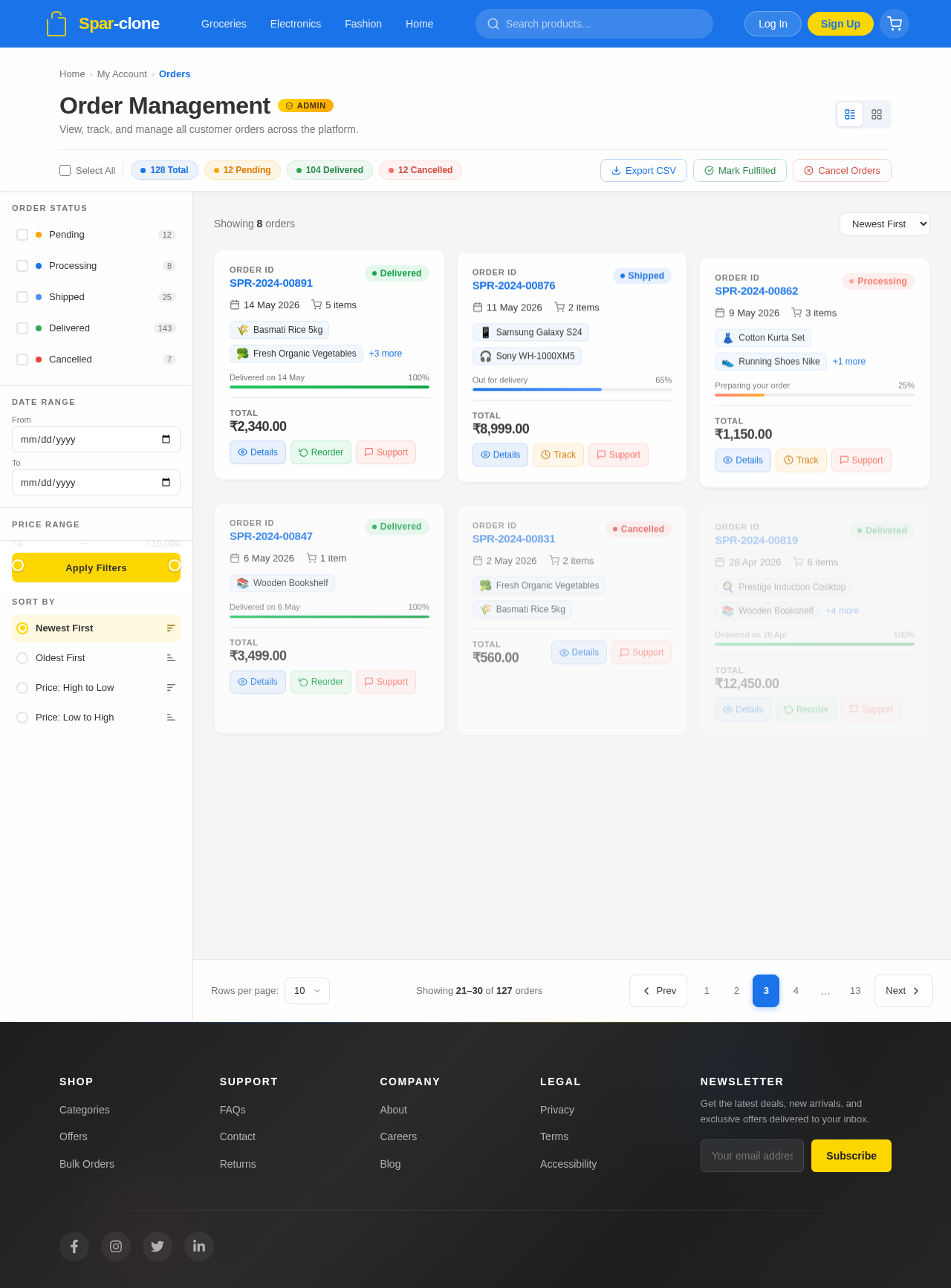
Task: Select Oldest First sort radio
Action: (x=22, y=658)
